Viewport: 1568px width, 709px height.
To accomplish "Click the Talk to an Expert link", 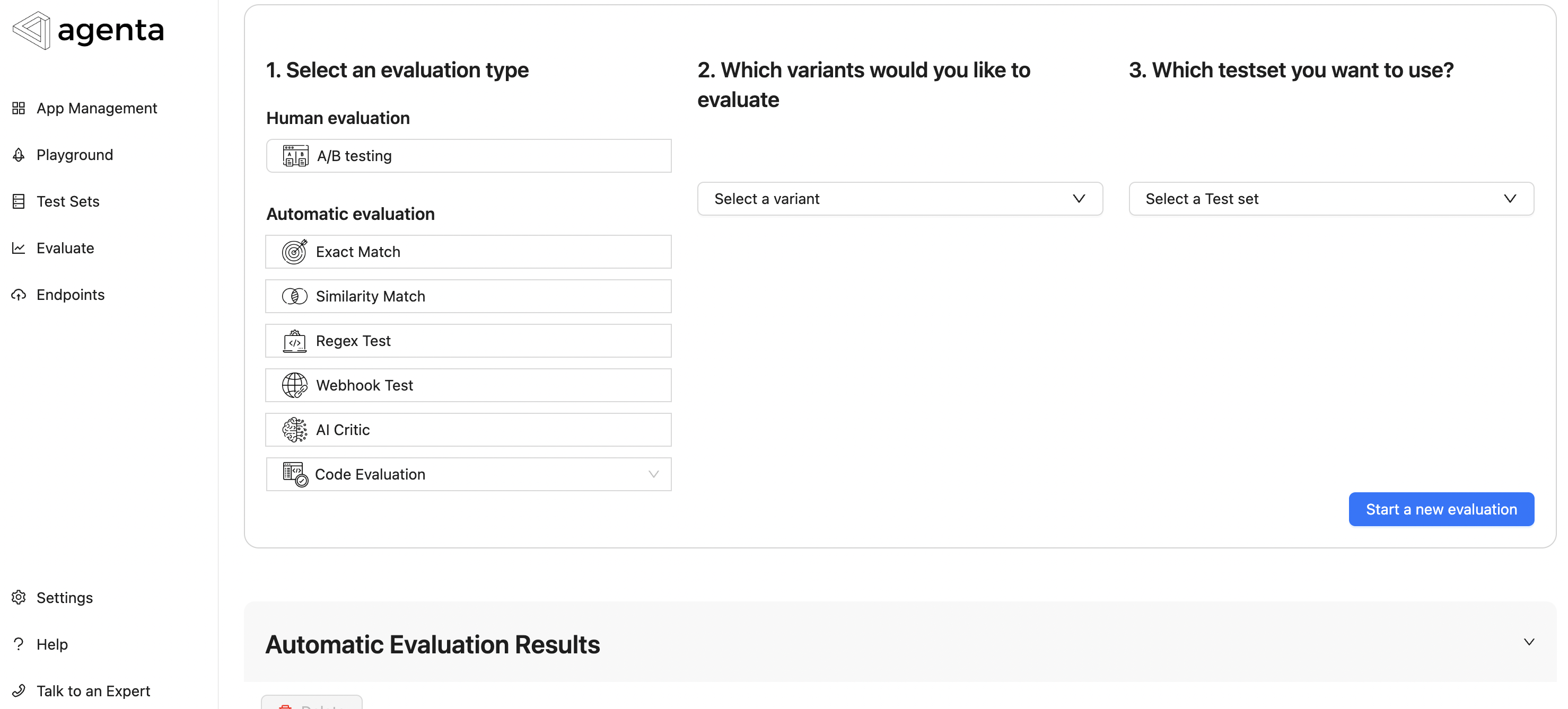I will (93, 691).
